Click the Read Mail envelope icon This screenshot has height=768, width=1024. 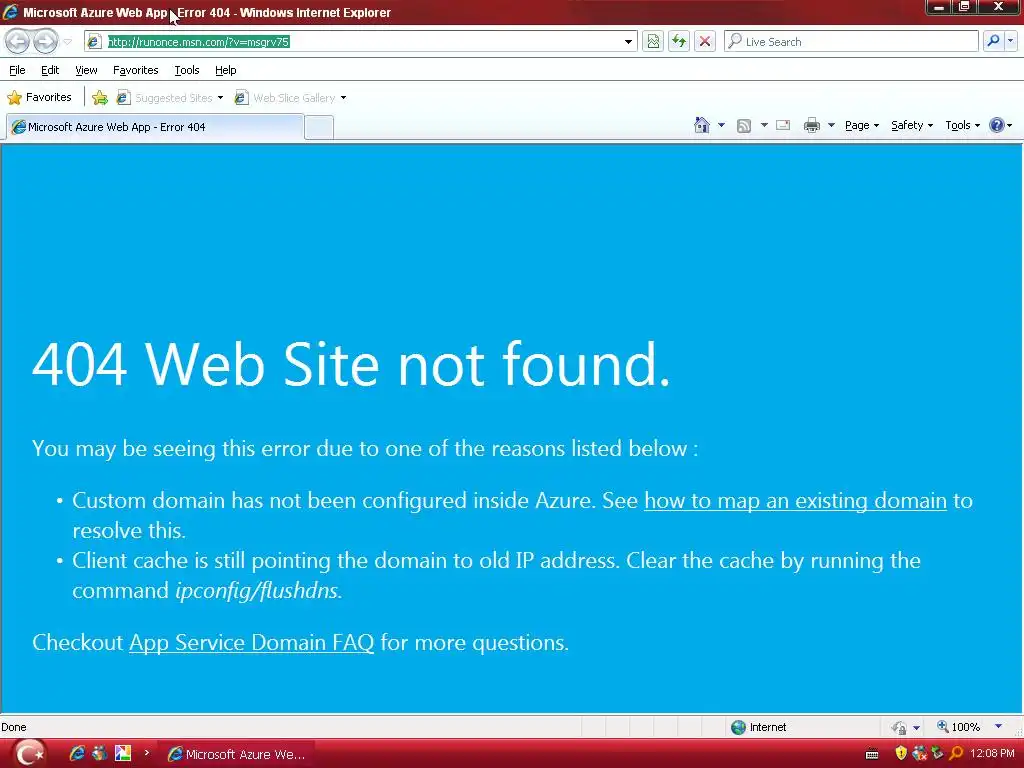click(783, 125)
